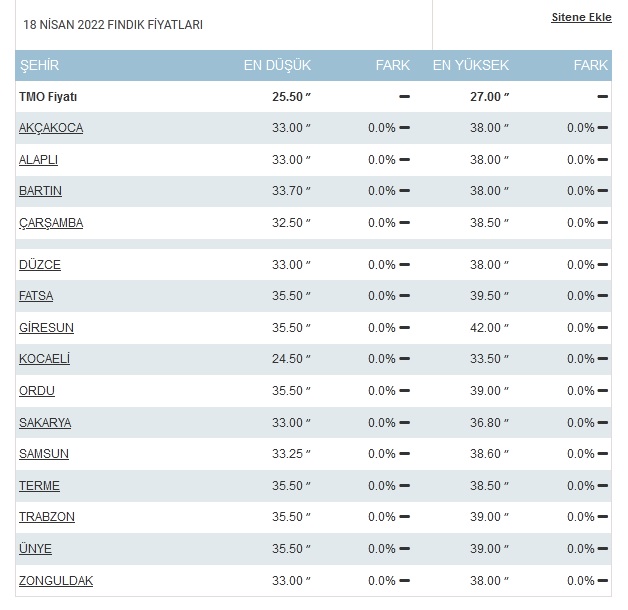
Task: Go to the SAKARYA link
Action: [45, 423]
